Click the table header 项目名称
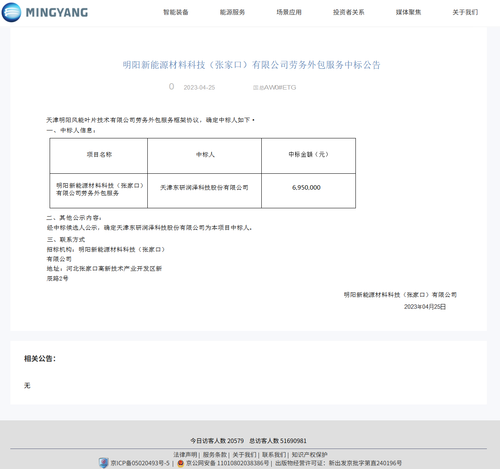Screen dimensions: 500x469 point(99,154)
